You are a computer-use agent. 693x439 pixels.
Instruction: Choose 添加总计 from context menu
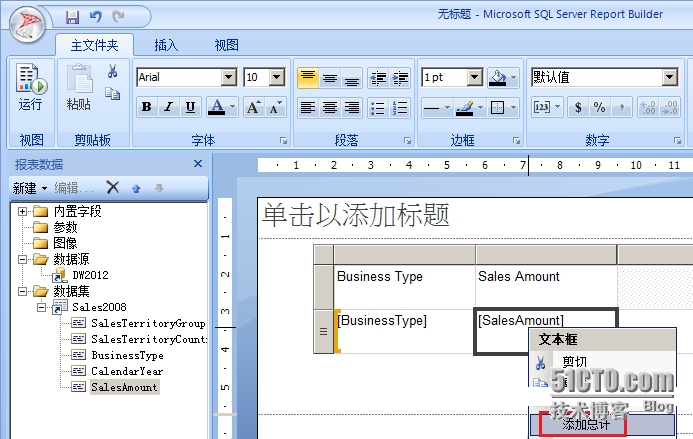tap(603, 424)
